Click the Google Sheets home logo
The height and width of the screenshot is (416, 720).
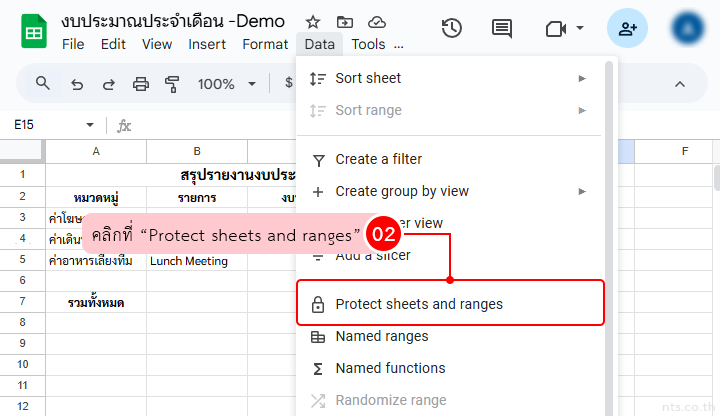pyautogui.click(x=34, y=31)
